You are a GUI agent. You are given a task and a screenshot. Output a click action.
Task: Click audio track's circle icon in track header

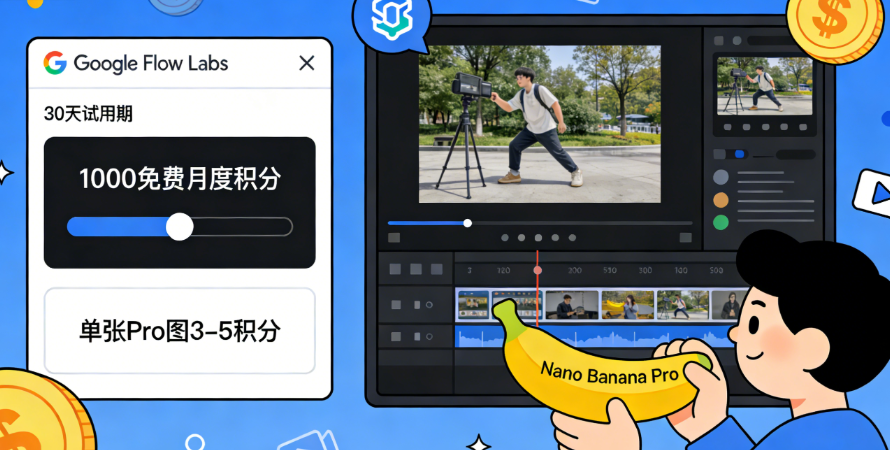[x=430, y=337]
